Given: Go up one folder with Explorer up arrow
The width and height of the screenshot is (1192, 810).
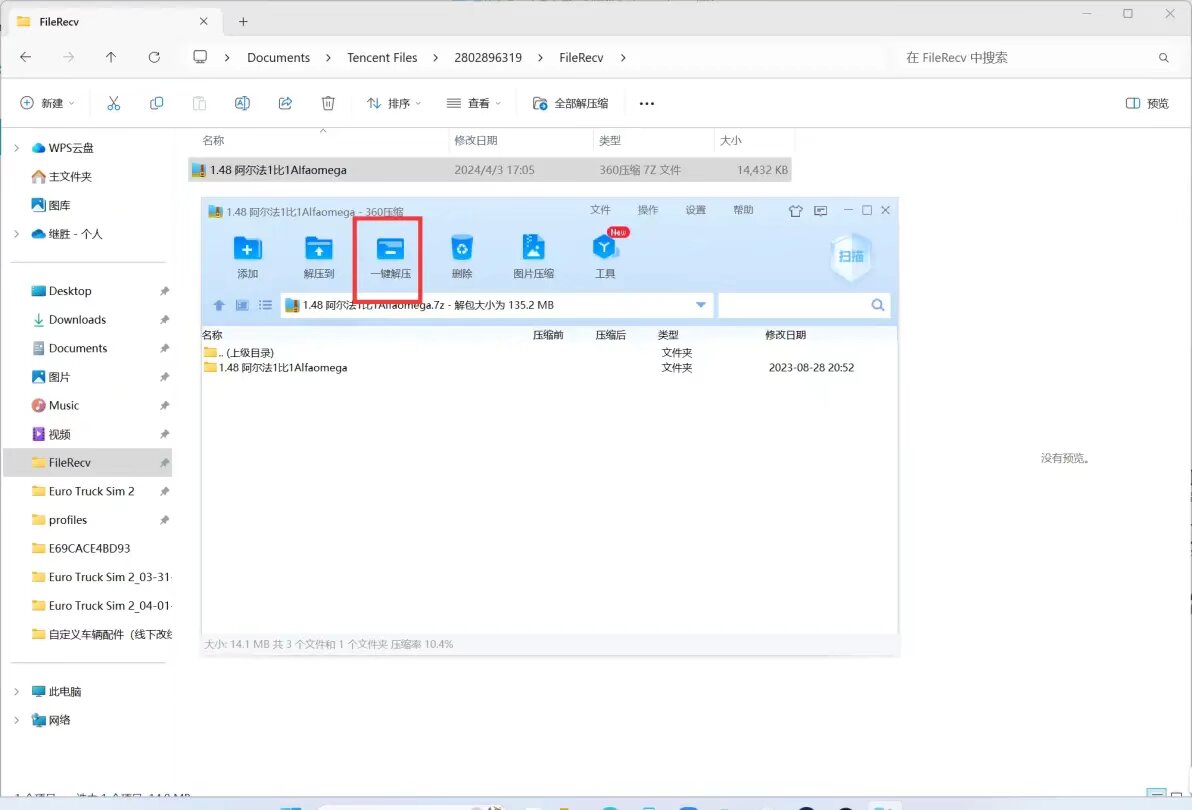Looking at the screenshot, I should pyautogui.click(x=111, y=57).
